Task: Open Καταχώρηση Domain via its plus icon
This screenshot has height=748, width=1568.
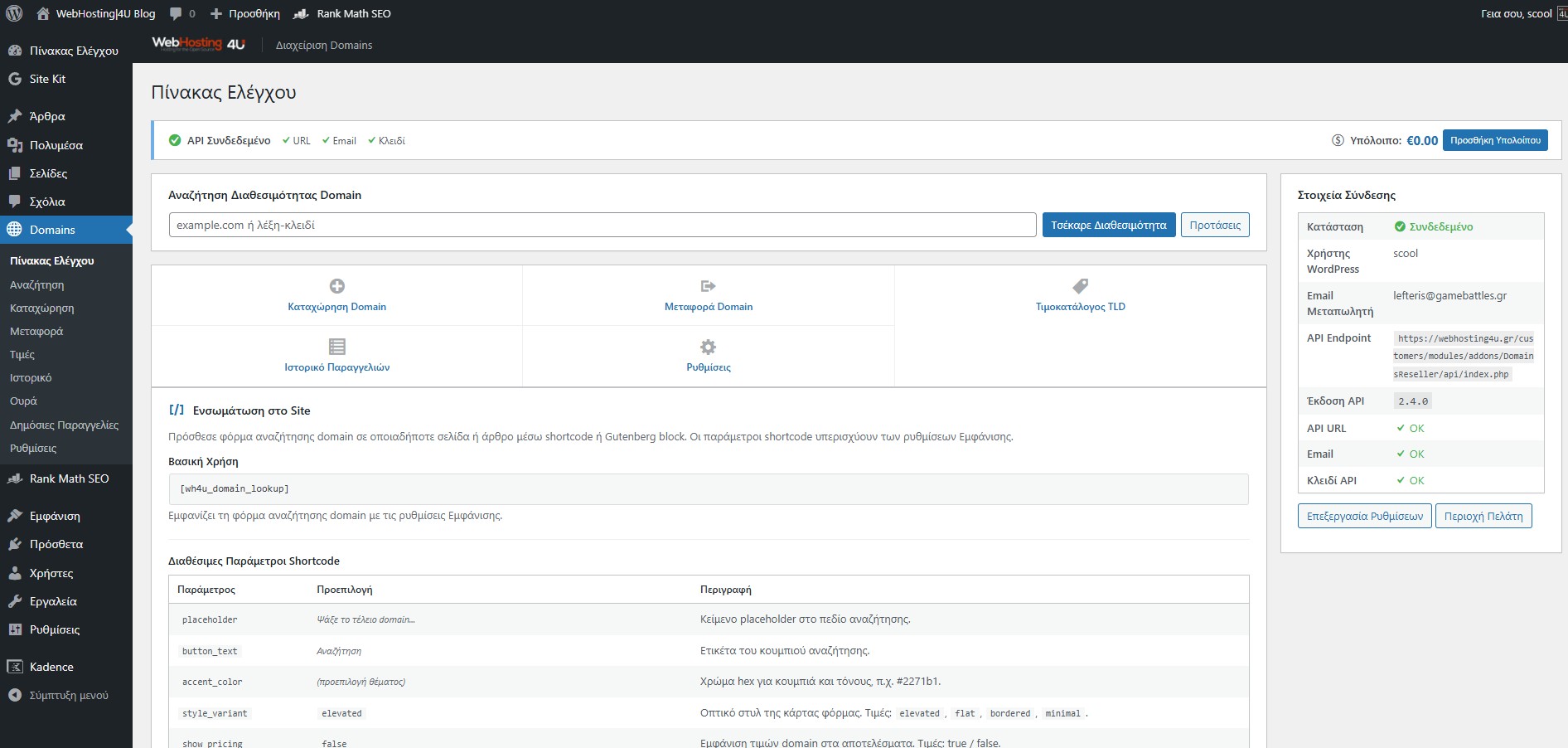Action: click(336, 285)
